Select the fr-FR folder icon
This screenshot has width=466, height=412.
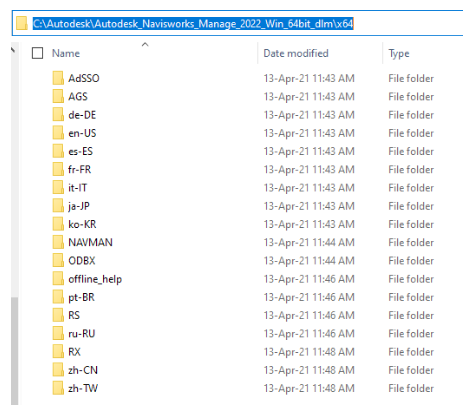[58, 169]
